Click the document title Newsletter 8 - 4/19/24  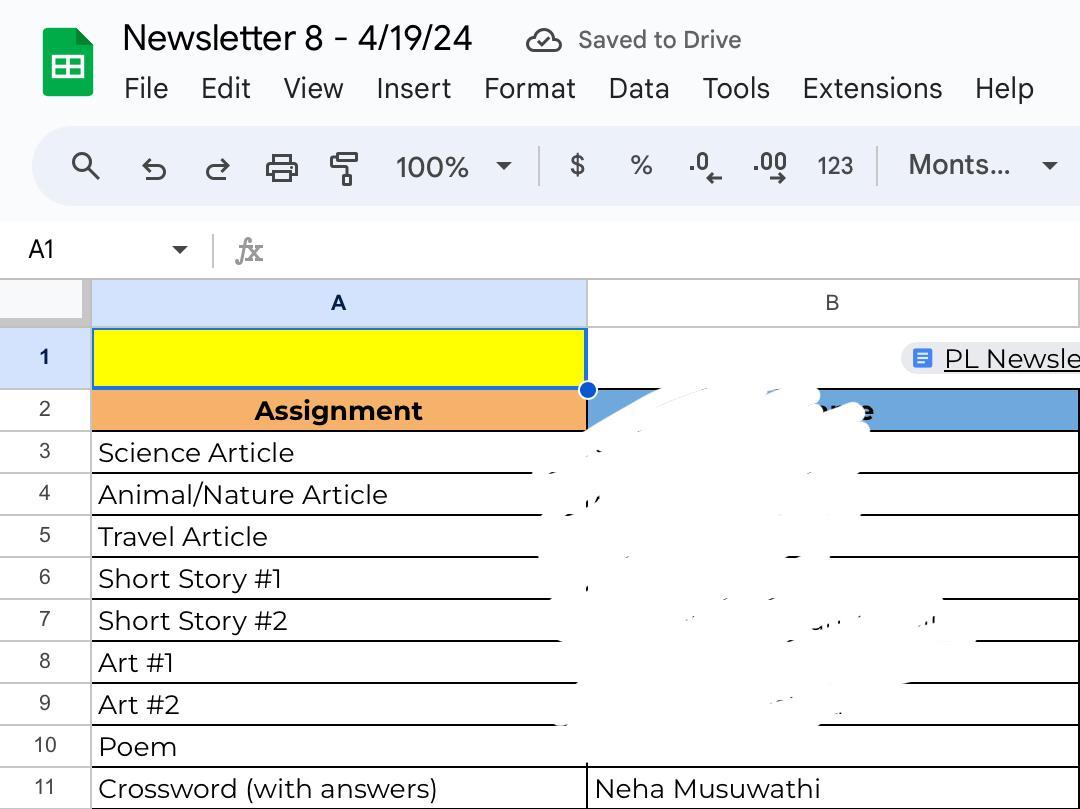coord(297,38)
